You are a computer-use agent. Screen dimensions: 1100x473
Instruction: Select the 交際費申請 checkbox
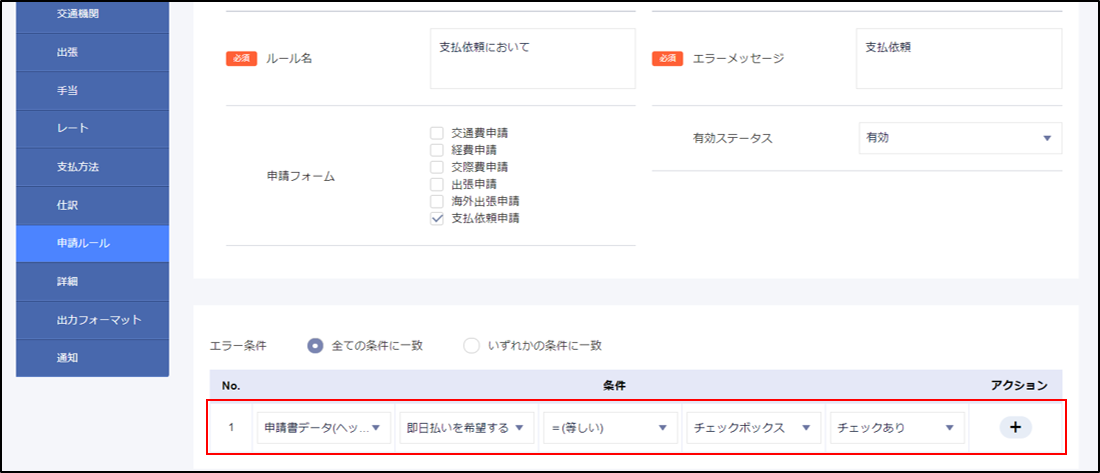click(437, 167)
